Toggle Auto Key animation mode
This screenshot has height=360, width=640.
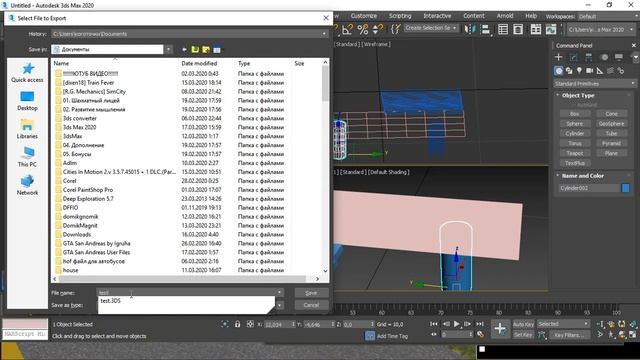(523, 324)
